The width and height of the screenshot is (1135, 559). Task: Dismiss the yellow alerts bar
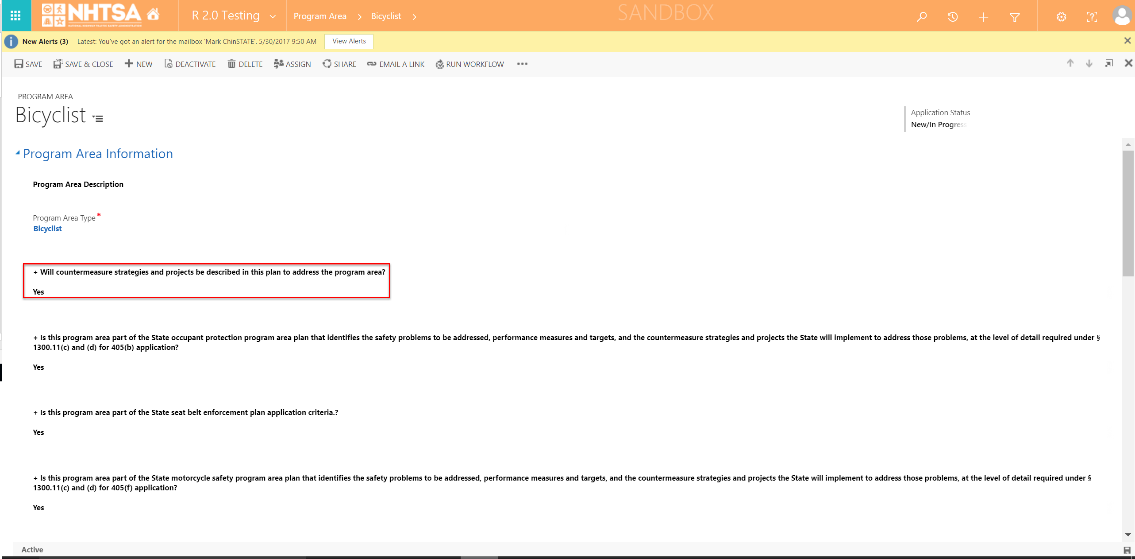(1127, 41)
